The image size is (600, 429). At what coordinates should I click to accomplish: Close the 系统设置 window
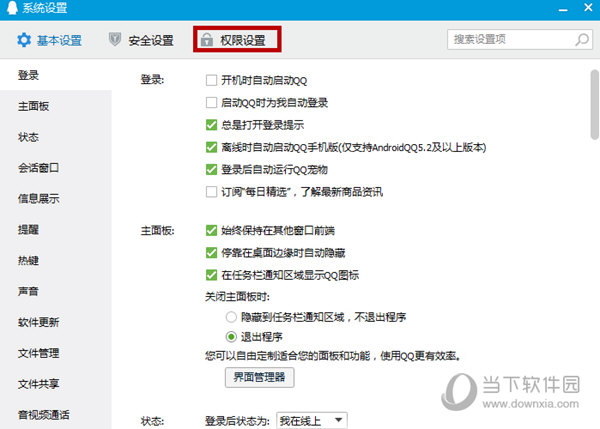(x=589, y=7)
